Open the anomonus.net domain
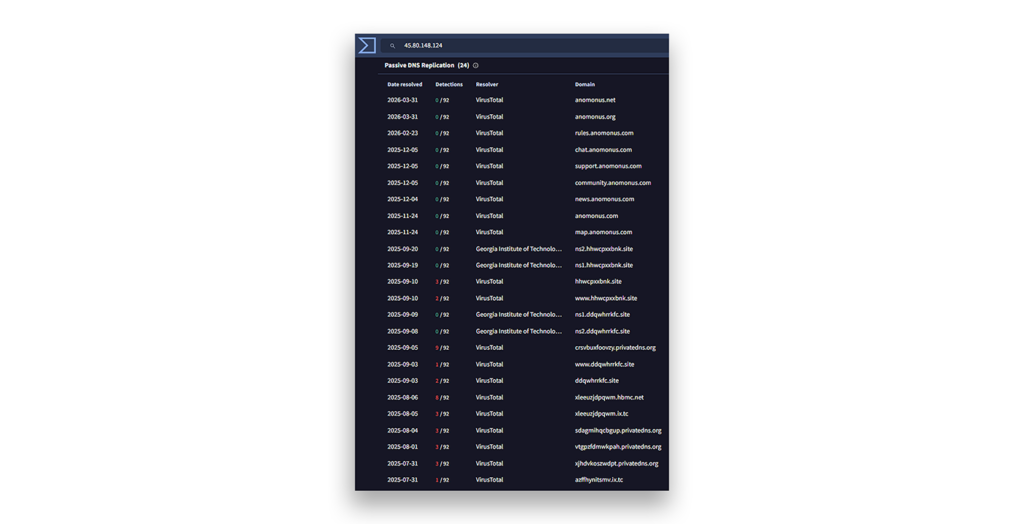This screenshot has width=1024, height=524. (x=595, y=100)
